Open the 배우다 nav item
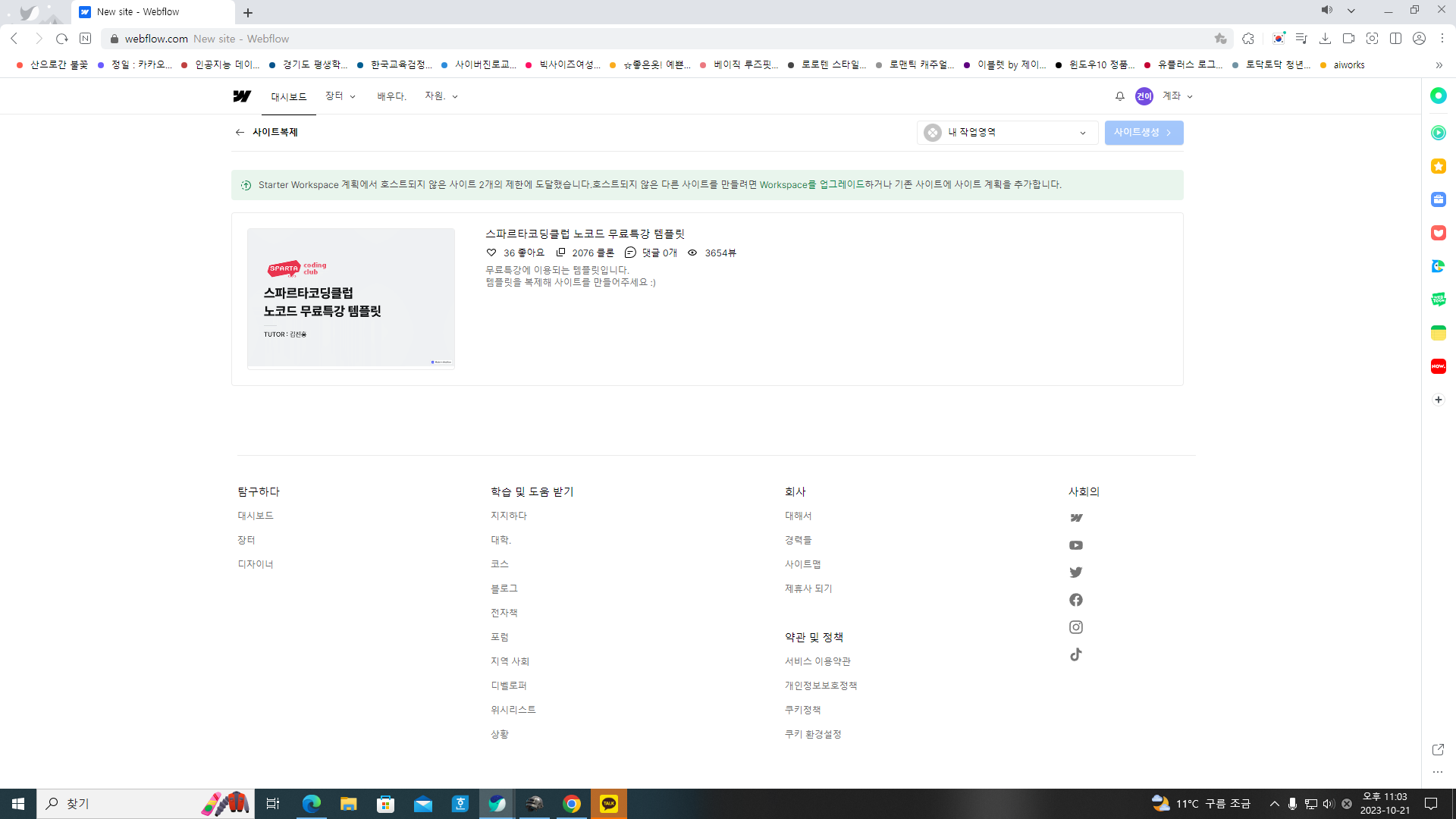1456x819 pixels. pyautogui.click(x=392, y=96)
